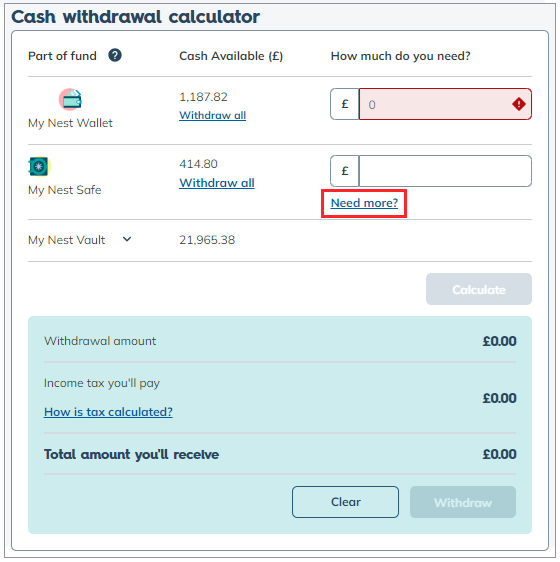Click the red error icon in wallet field
Viewport: 560px width, 562px height.
tap(519, 104)
